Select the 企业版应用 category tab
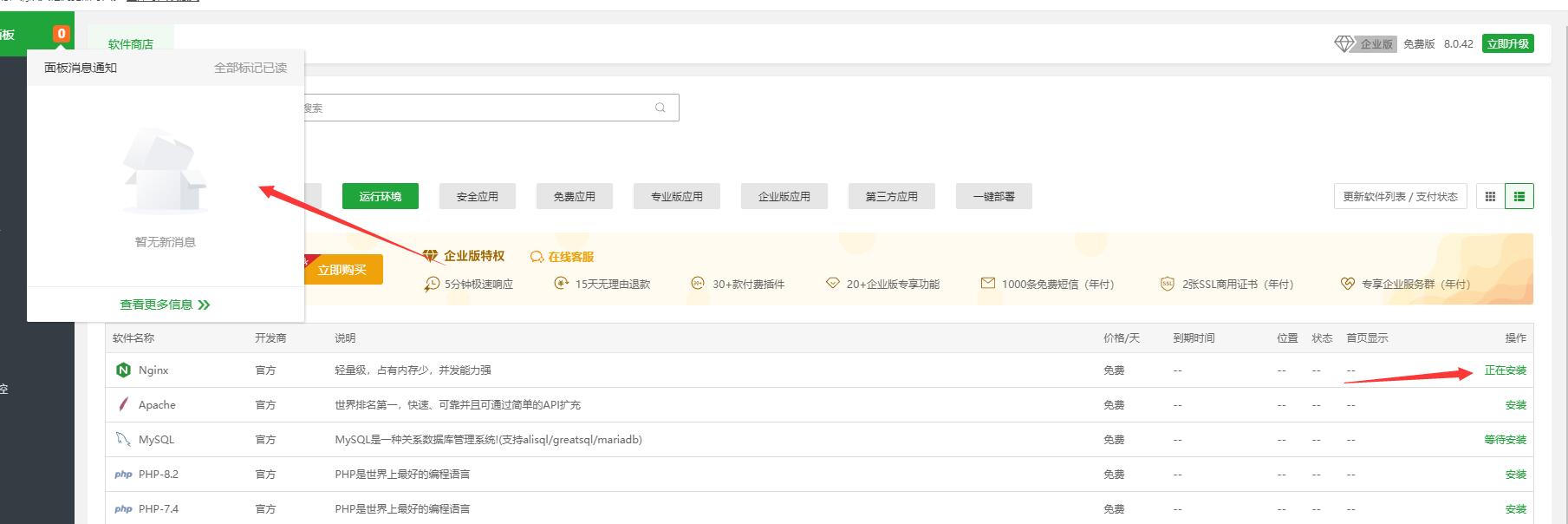Screen dimensions: 1568x524 (784, 196)
